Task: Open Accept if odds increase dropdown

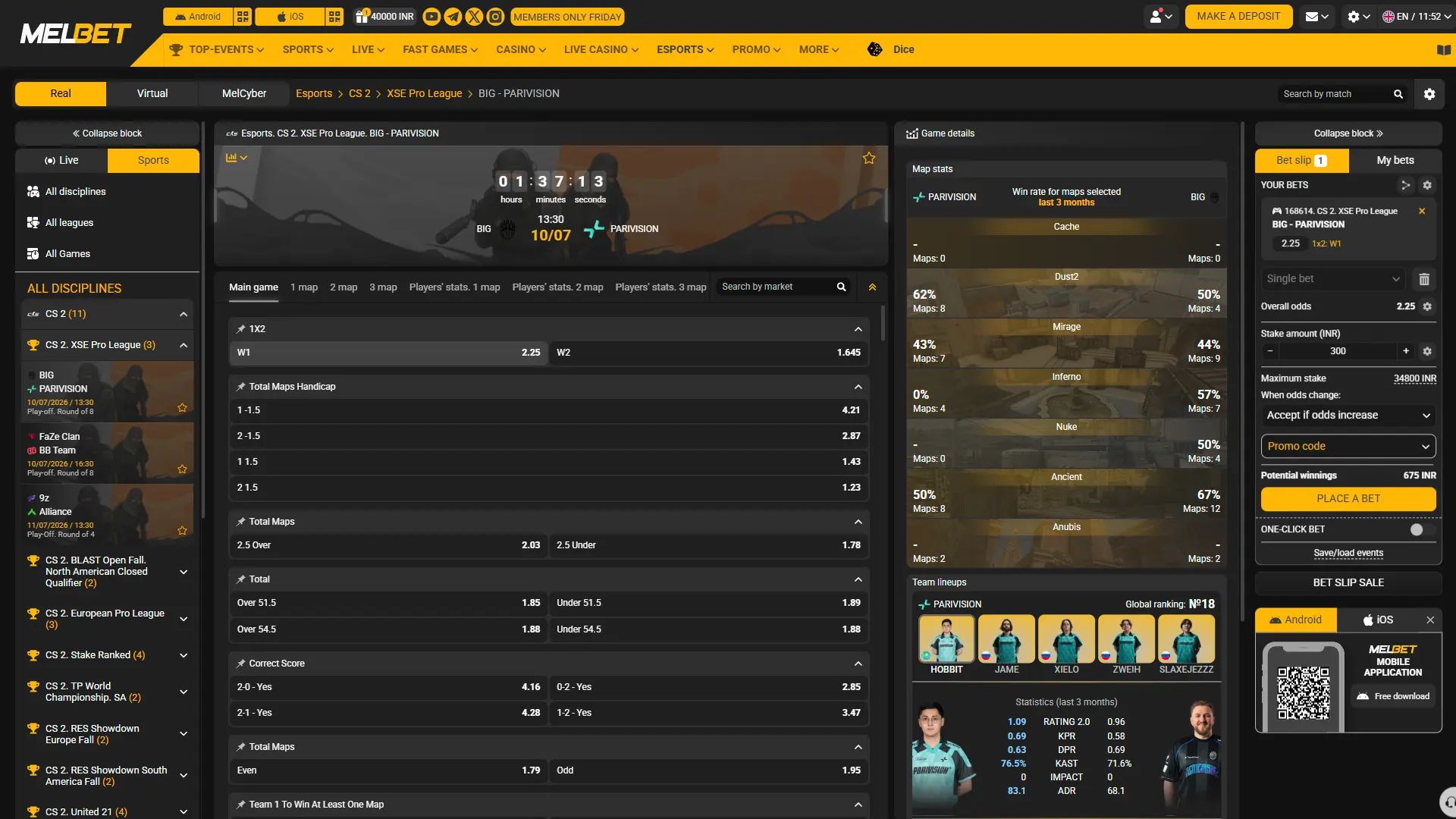Action: [x=1348, y=416]
